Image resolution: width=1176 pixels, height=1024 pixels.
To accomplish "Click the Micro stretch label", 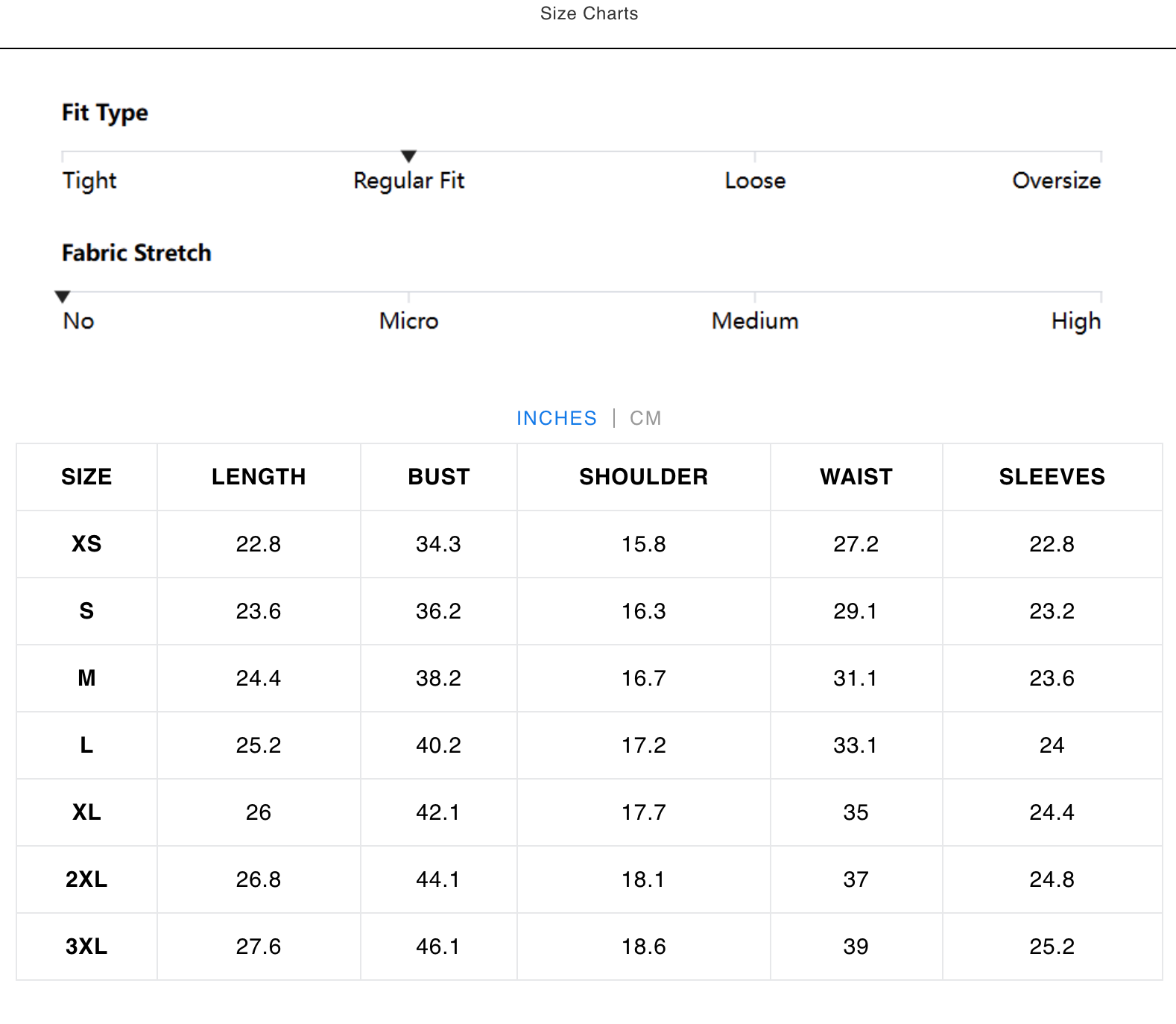I will tap(408, 321).
